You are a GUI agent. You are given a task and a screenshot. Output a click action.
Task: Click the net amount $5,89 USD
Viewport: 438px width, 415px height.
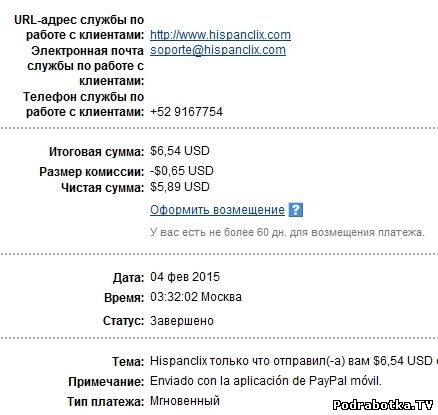(x=180, y=187)
